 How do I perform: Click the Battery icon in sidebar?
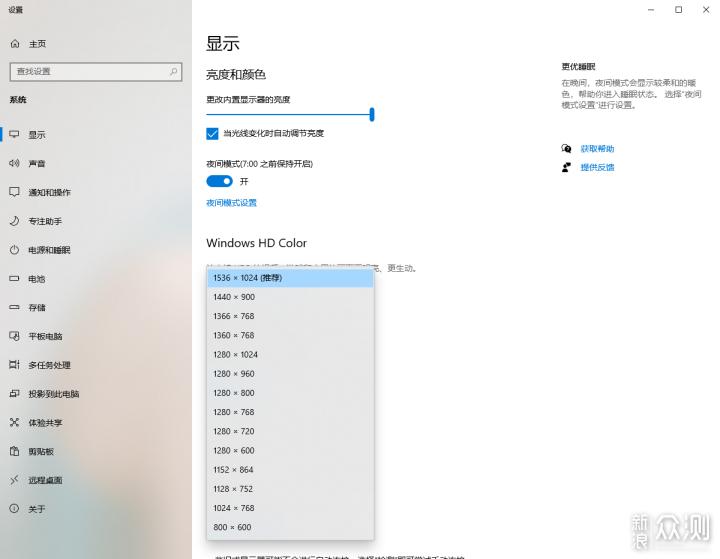coord(15,278)
